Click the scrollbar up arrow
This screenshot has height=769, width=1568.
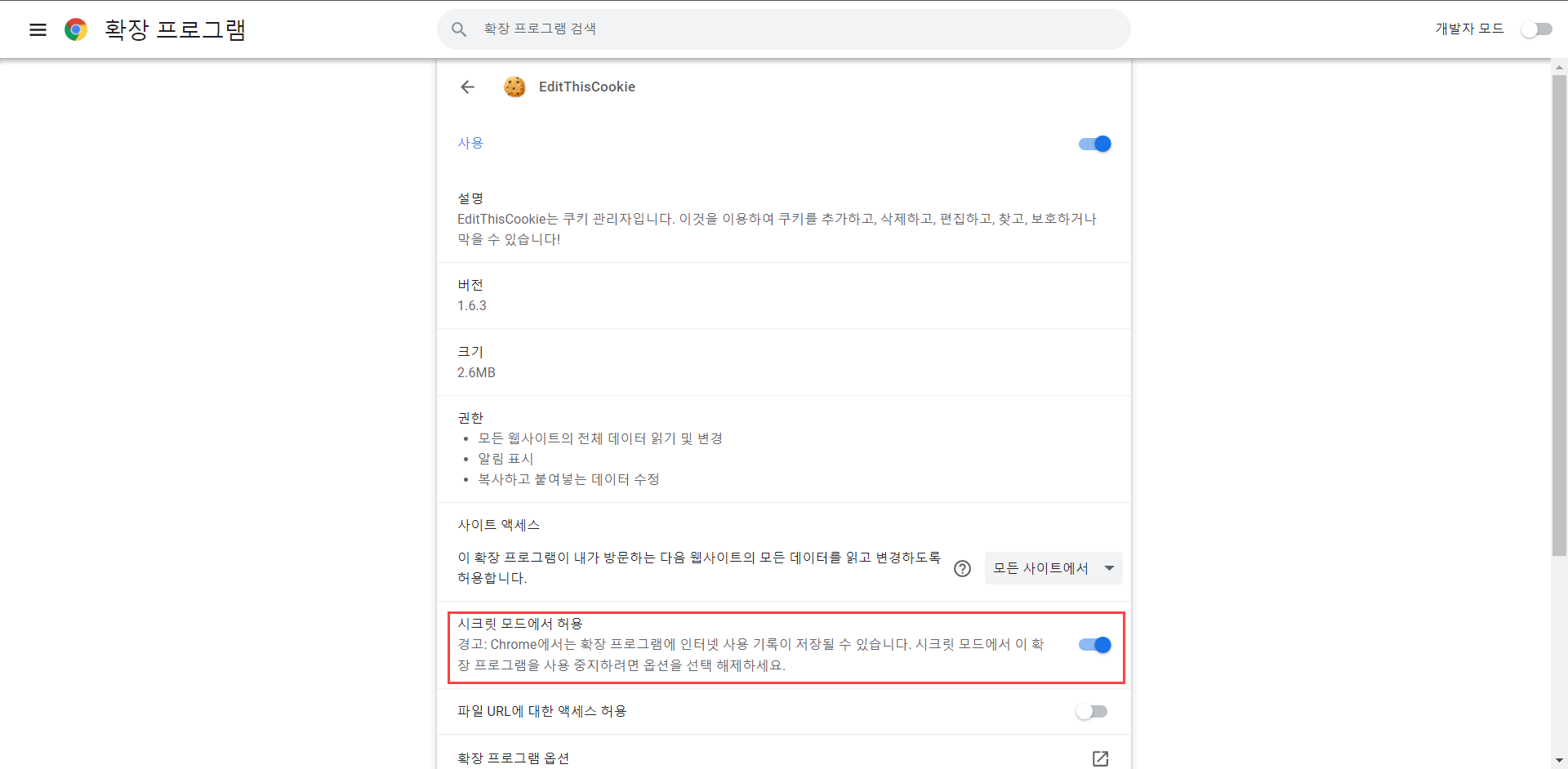[x=1559, y=68]
